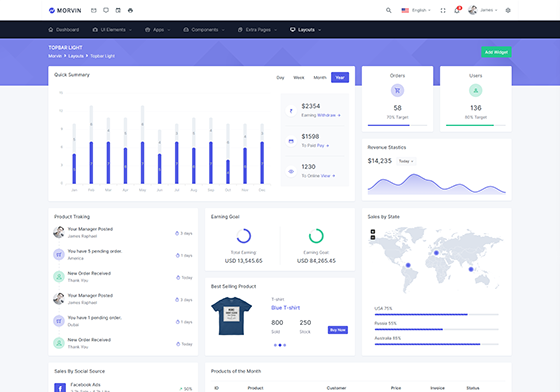The height and width of the screenshot is (392, 560).
Task: Click the map marker over Europe
Action: click(x=436, y=253)
